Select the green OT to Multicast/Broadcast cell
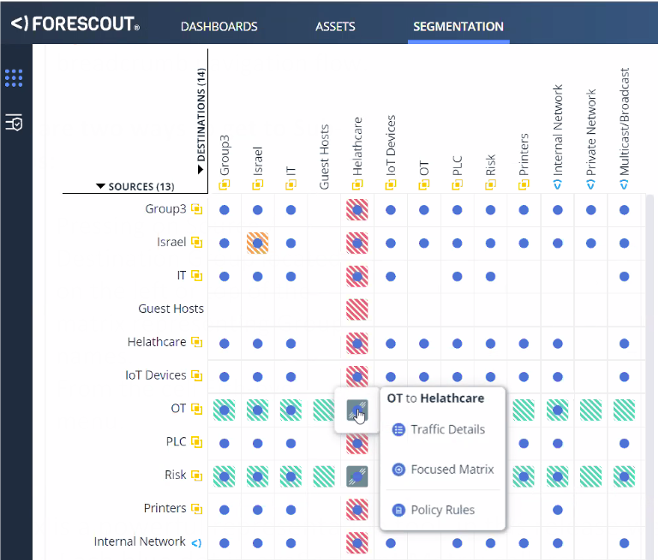 pyautogui.click(x=624, y=410)
